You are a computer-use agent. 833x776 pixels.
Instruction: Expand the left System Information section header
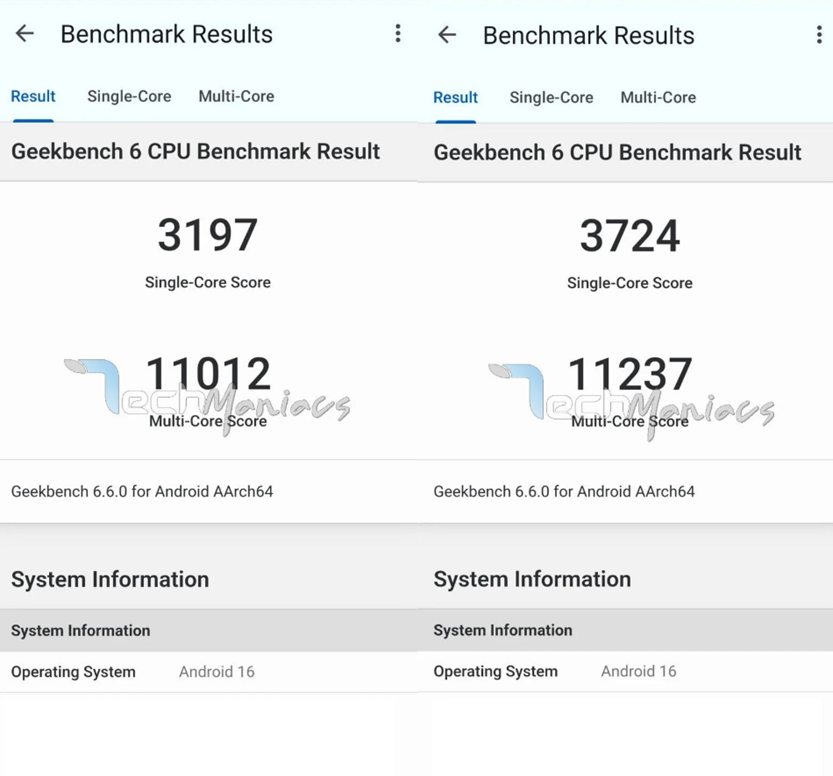(x=110, y=579)
